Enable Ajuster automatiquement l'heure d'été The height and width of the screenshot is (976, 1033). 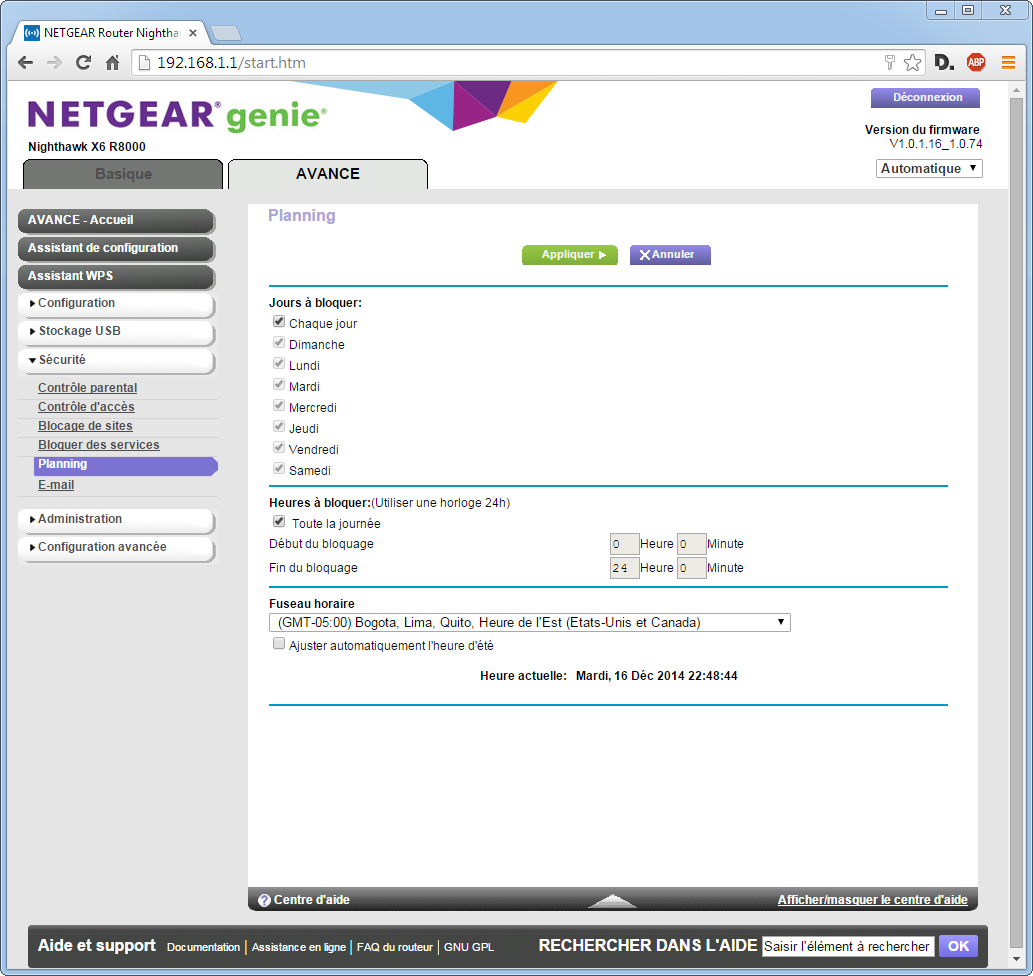click(x=279, y=645)
